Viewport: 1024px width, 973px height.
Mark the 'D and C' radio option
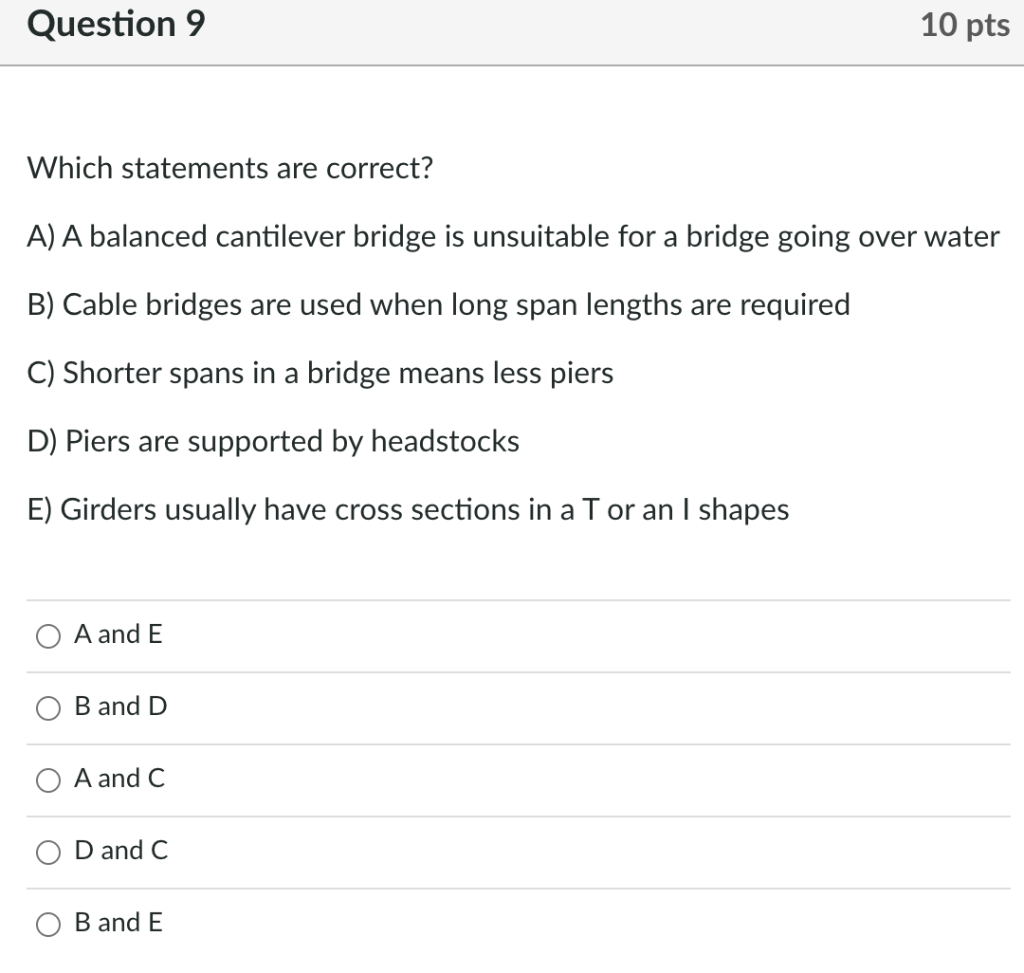(49, 852)
